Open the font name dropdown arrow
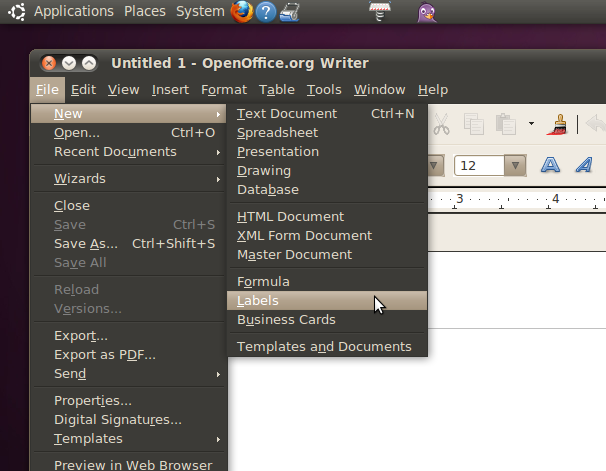Screen dimensions: 606x471 (436, 165)
